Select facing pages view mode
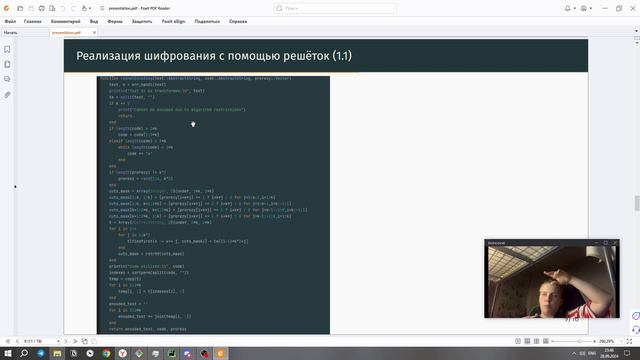Image resolution: width=640 pixels, height=360 pixels. [x=536, y=341]
